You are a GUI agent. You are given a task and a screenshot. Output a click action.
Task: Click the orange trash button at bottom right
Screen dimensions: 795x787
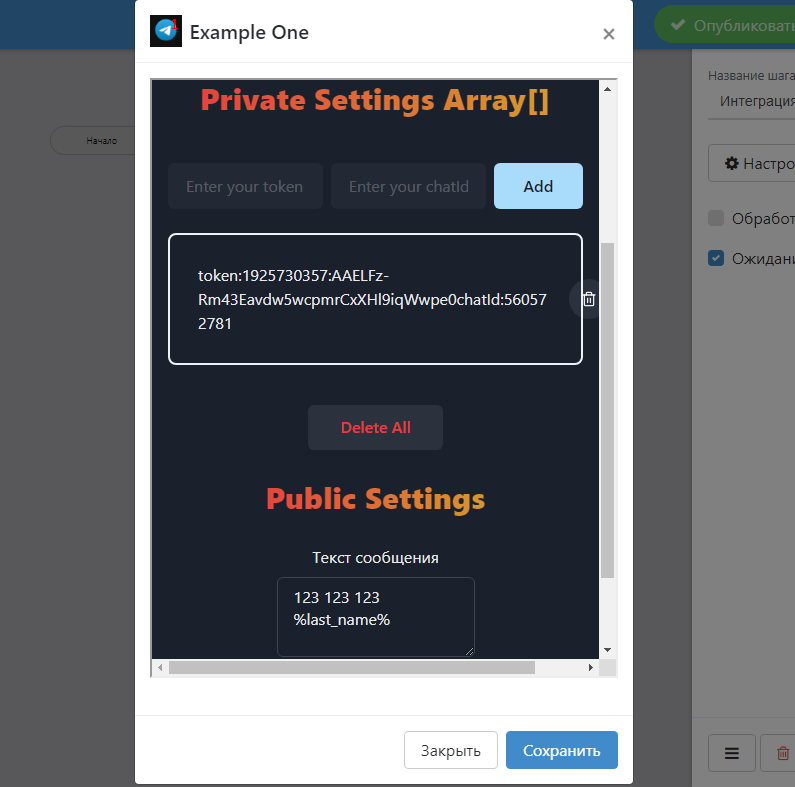click(781, 753)
